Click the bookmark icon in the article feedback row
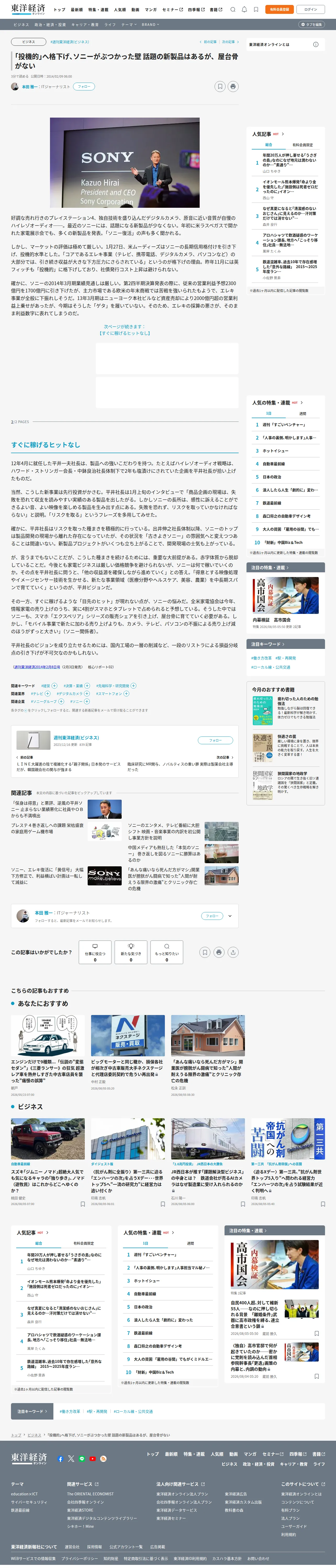Screen dimensions: 336x1568 coord(205,952)
